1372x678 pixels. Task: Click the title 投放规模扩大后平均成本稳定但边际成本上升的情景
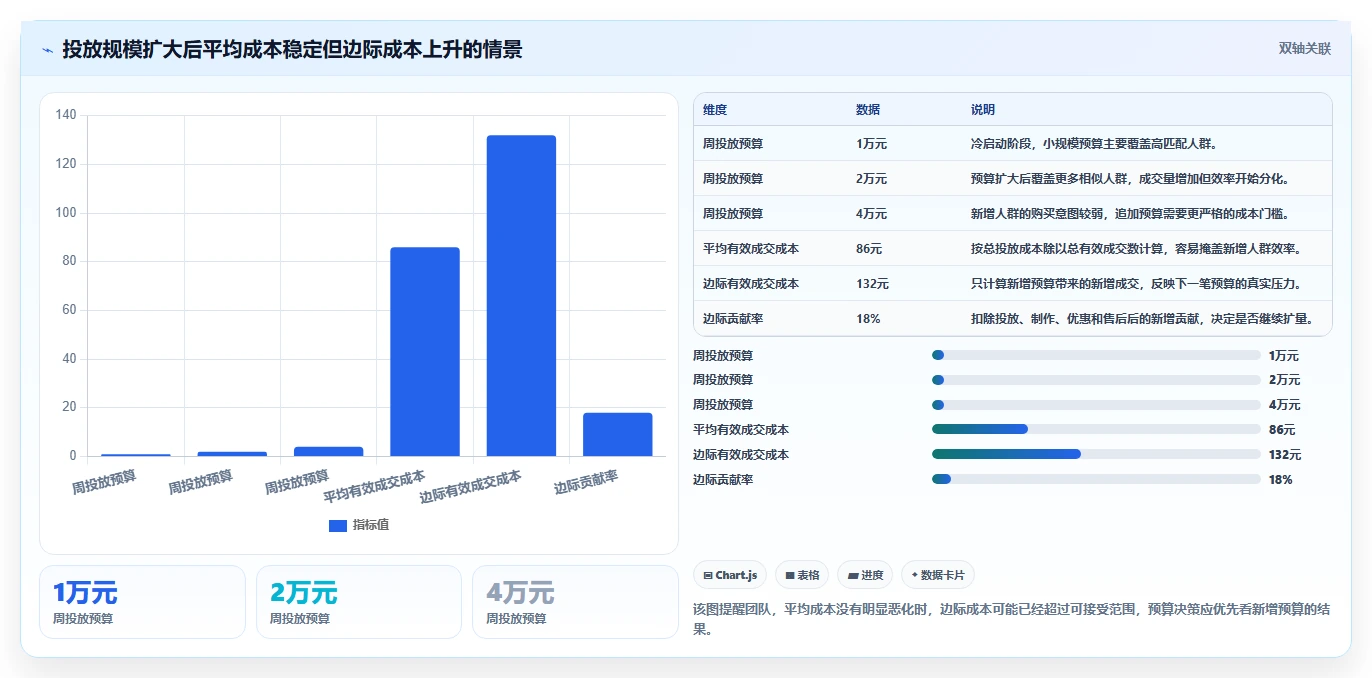(x=292, y=50)
